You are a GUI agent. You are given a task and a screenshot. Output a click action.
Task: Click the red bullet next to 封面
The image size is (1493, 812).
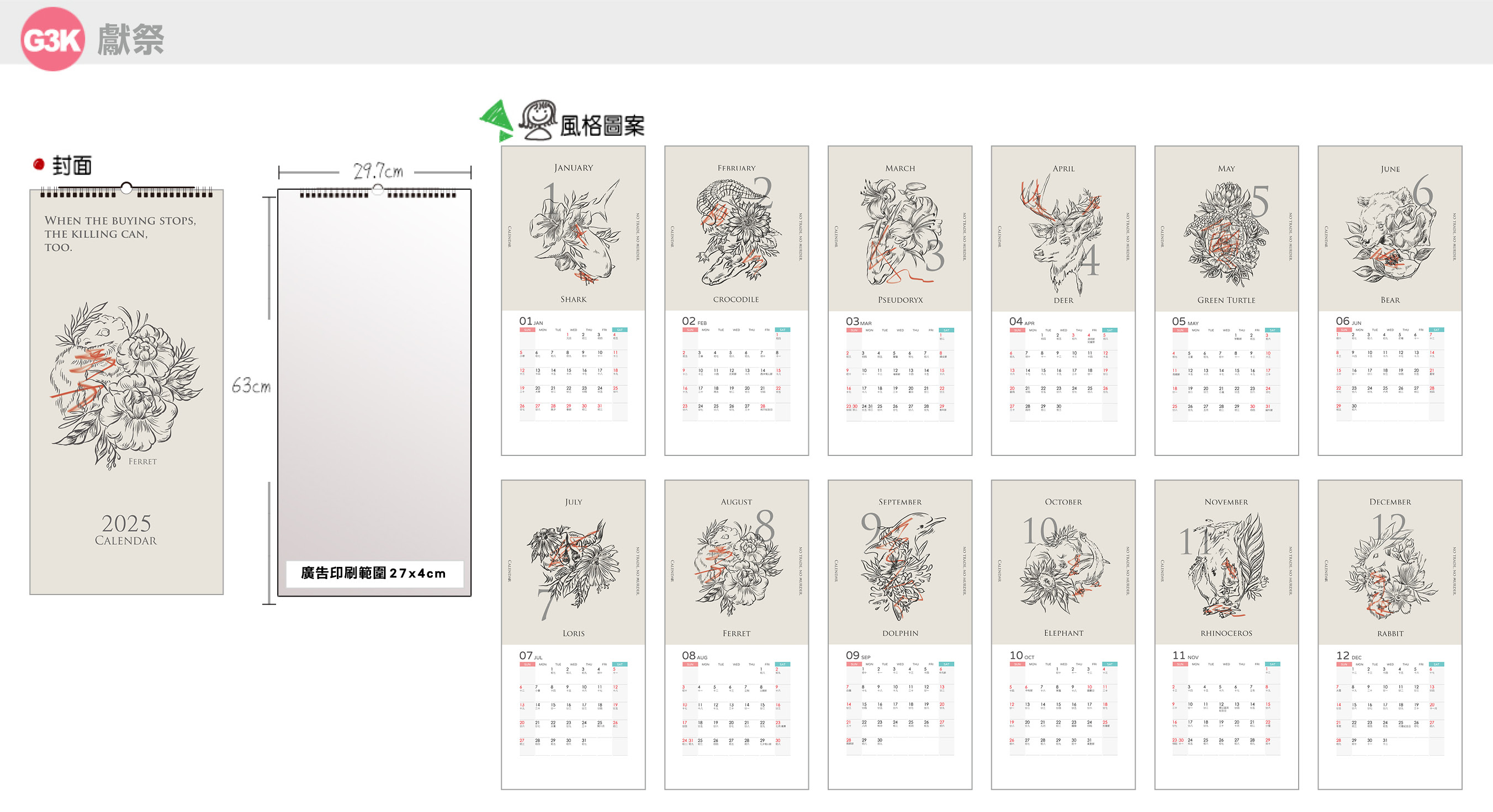tap(39, 164)
